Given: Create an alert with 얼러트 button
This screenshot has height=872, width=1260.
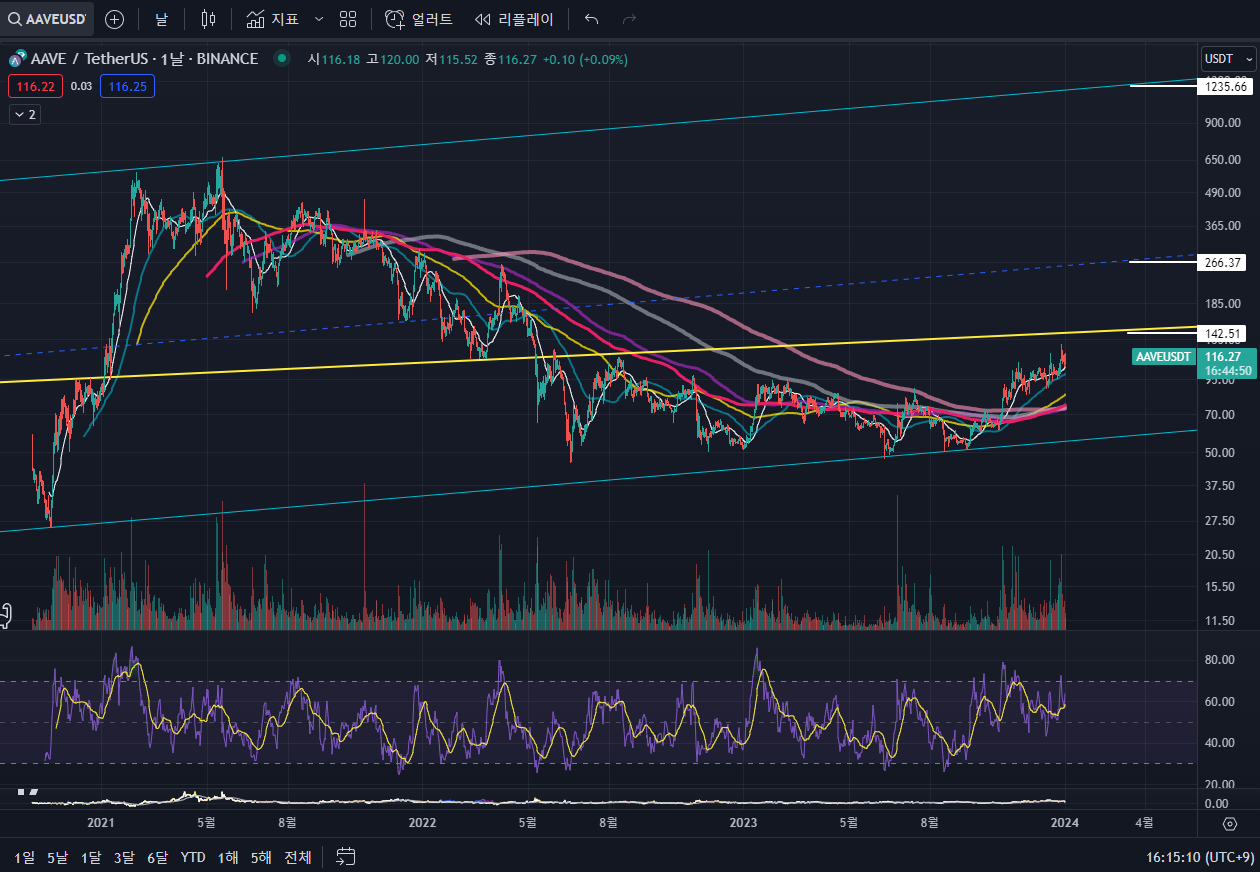Looking at the screenshot, I should click(x=419, y=19).
